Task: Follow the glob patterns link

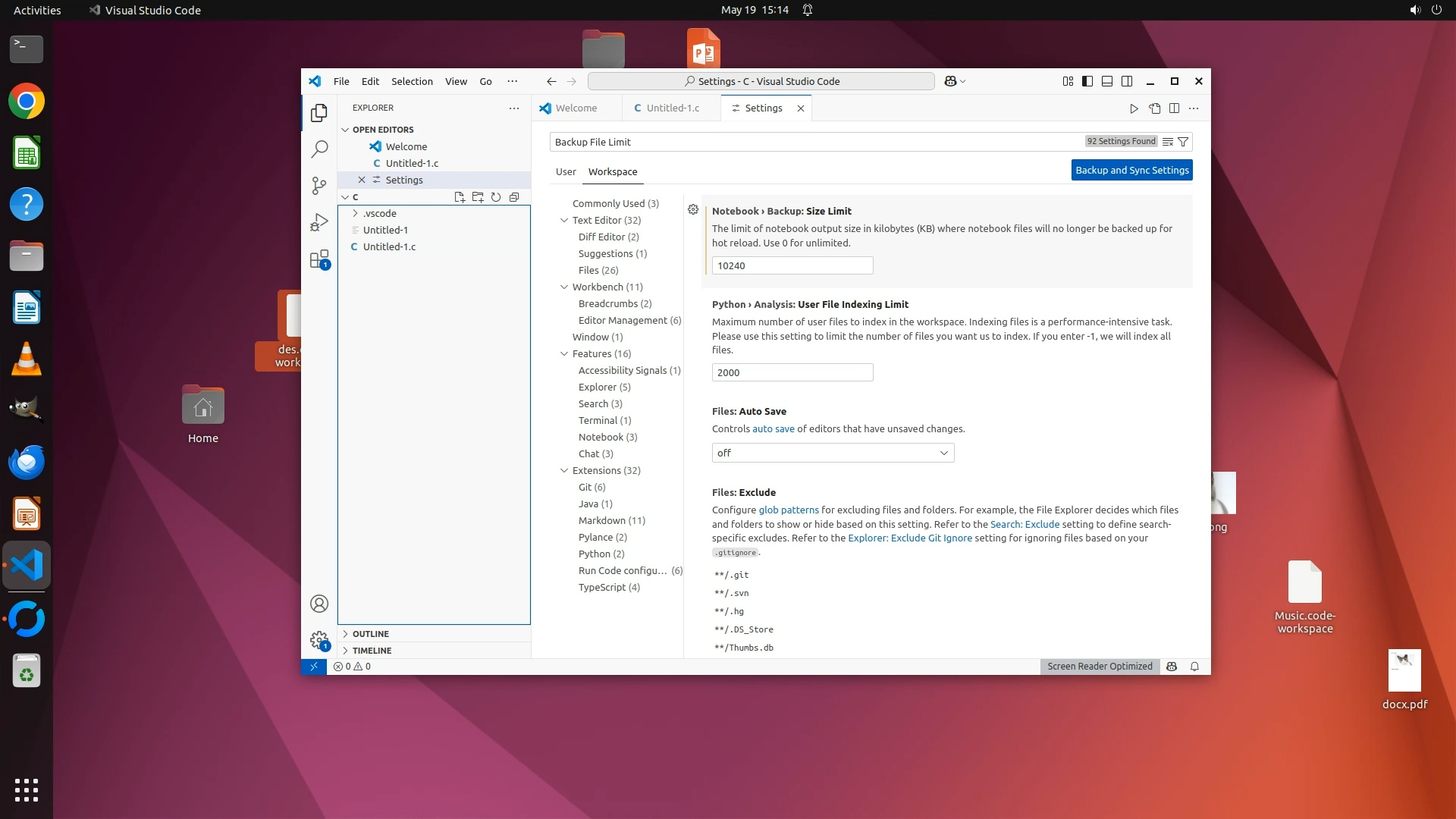Action: [789, 510]
